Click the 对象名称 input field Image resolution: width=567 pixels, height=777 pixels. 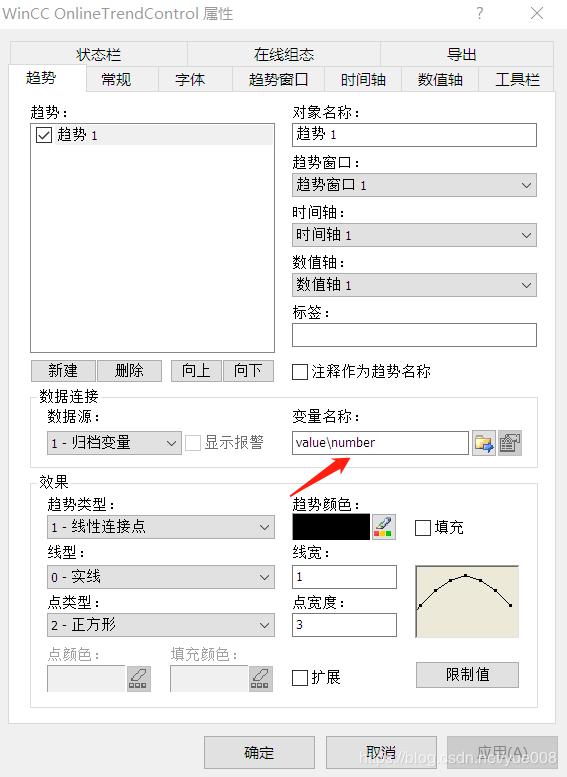(414, 135)
